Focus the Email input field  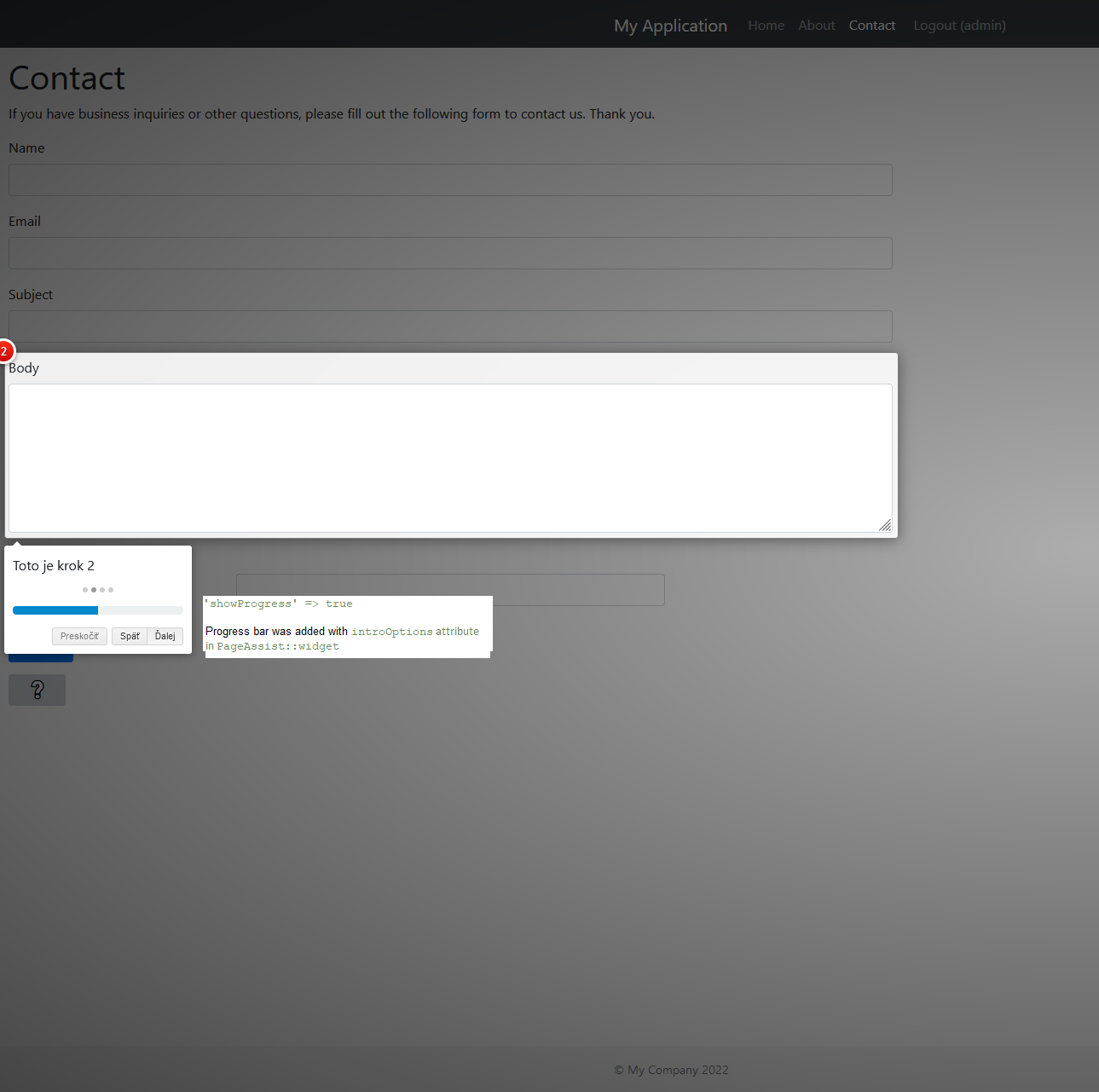[450, 253]
